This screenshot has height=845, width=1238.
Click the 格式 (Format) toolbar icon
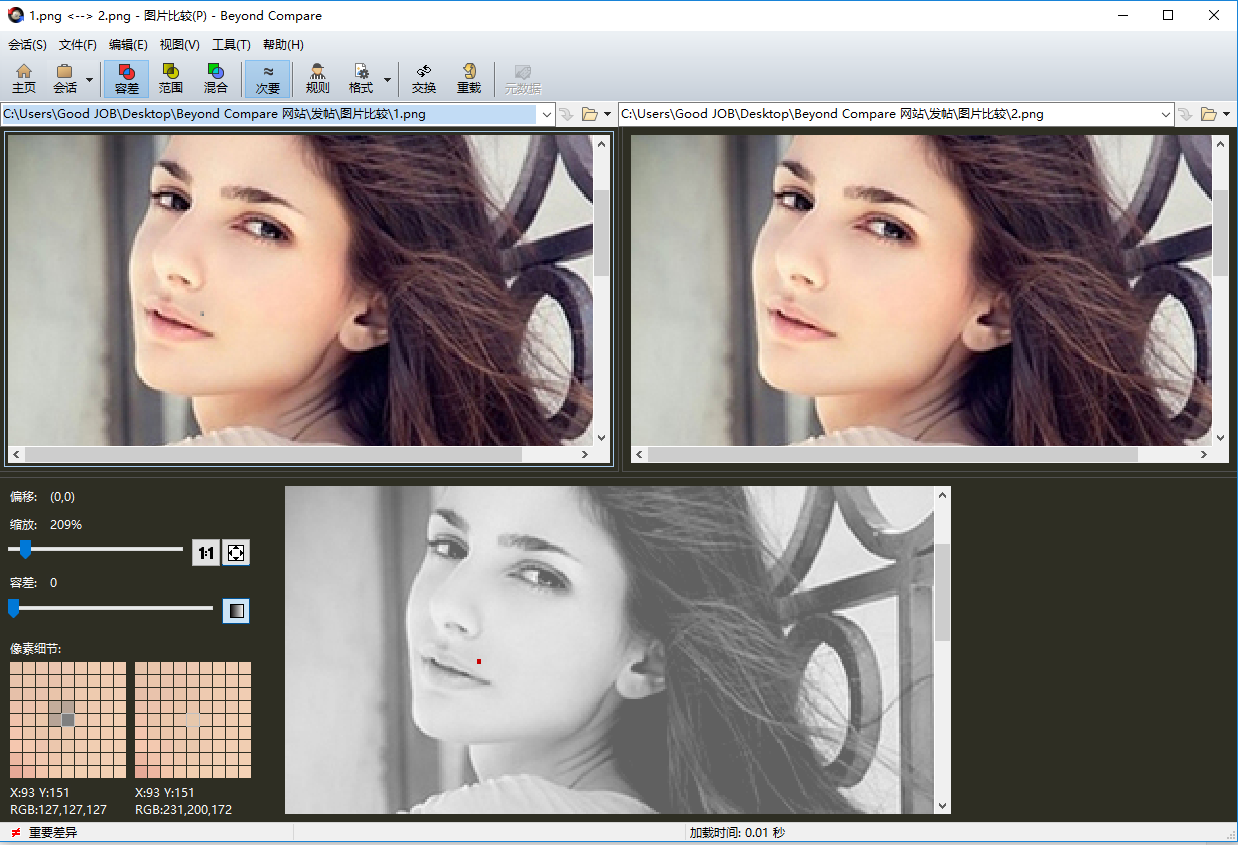click(360, 78)
